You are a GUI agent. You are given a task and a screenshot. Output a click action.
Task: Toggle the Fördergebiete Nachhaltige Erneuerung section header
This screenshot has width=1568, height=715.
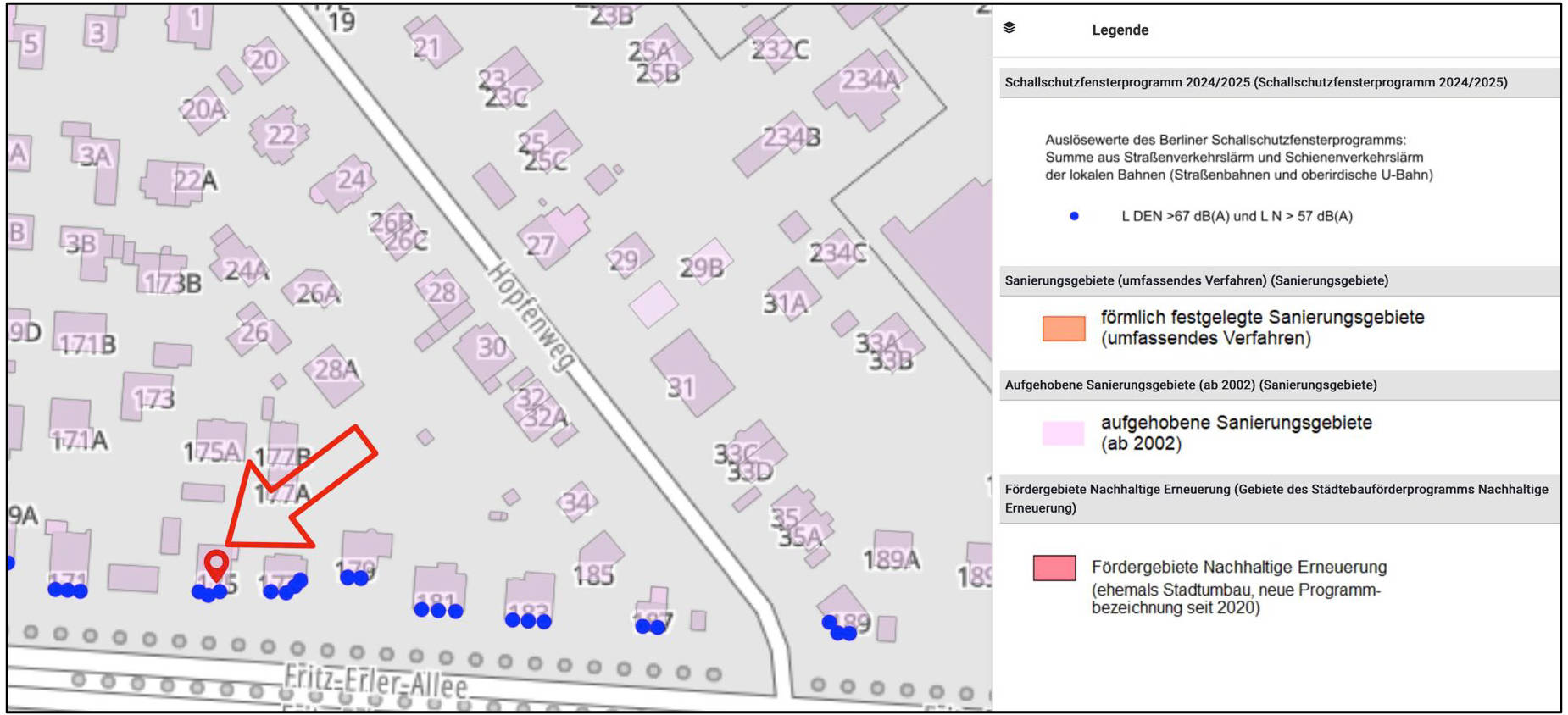pos(1276,498)
